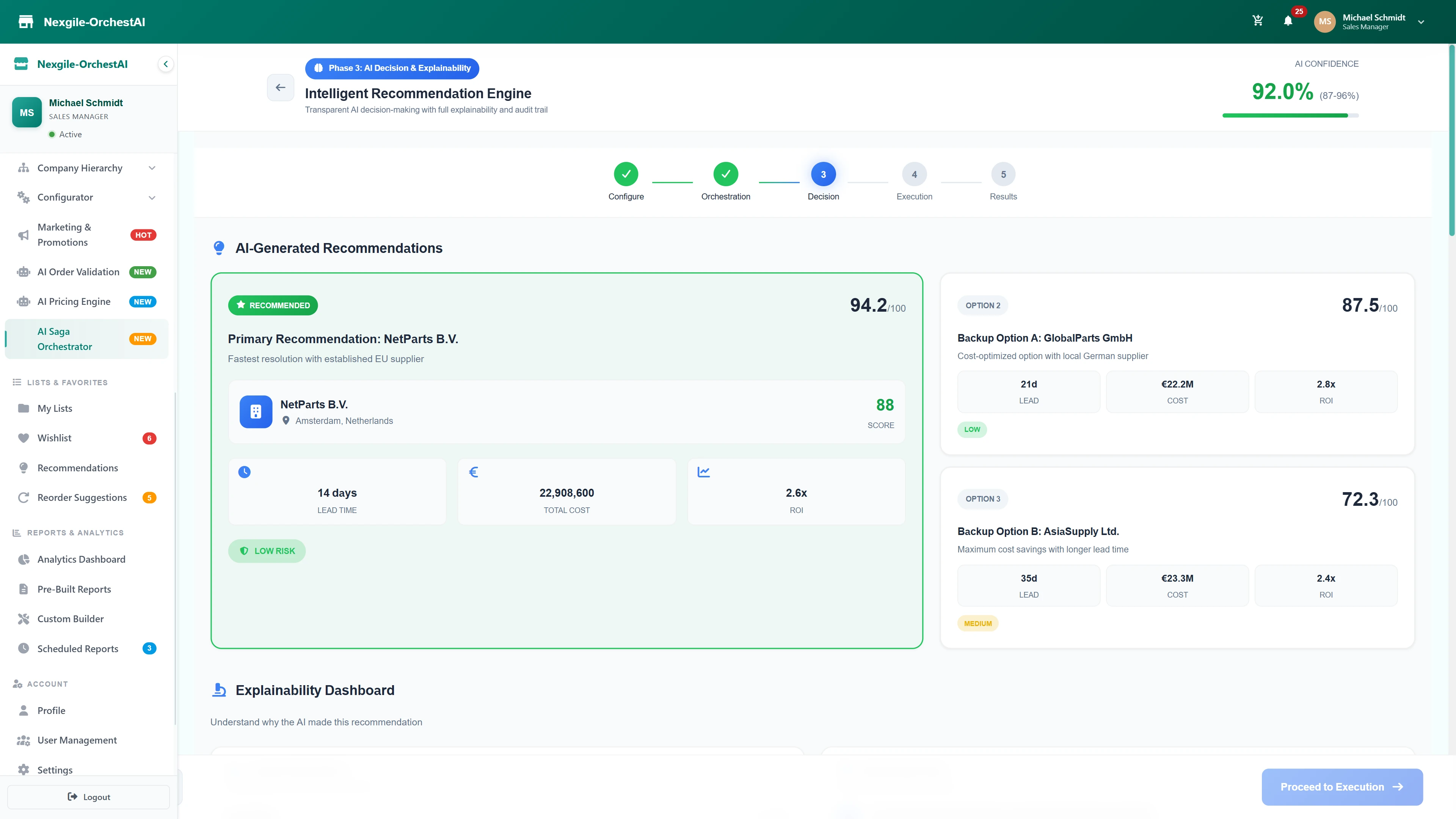Open the shopping cart icon
The image size is (1456, 819).
(x=1258, y=20)
